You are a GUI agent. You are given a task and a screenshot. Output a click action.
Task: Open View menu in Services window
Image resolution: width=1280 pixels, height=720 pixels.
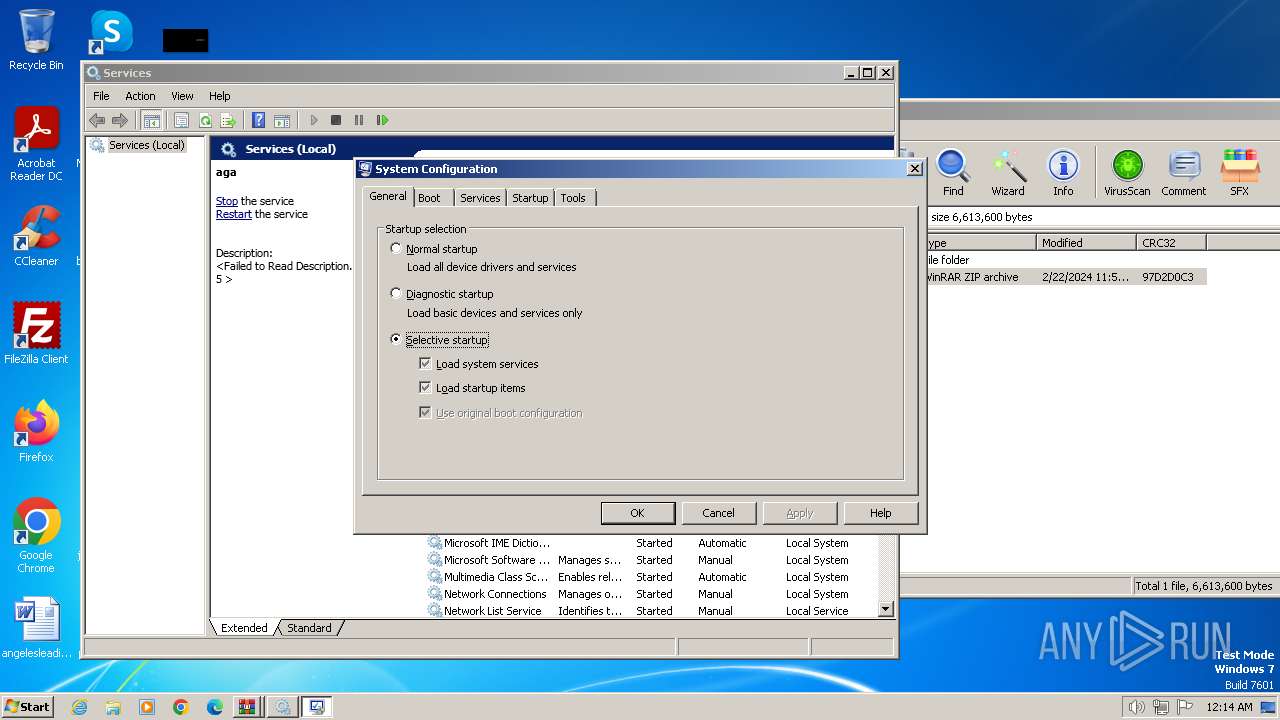click(x=182, y=96)
